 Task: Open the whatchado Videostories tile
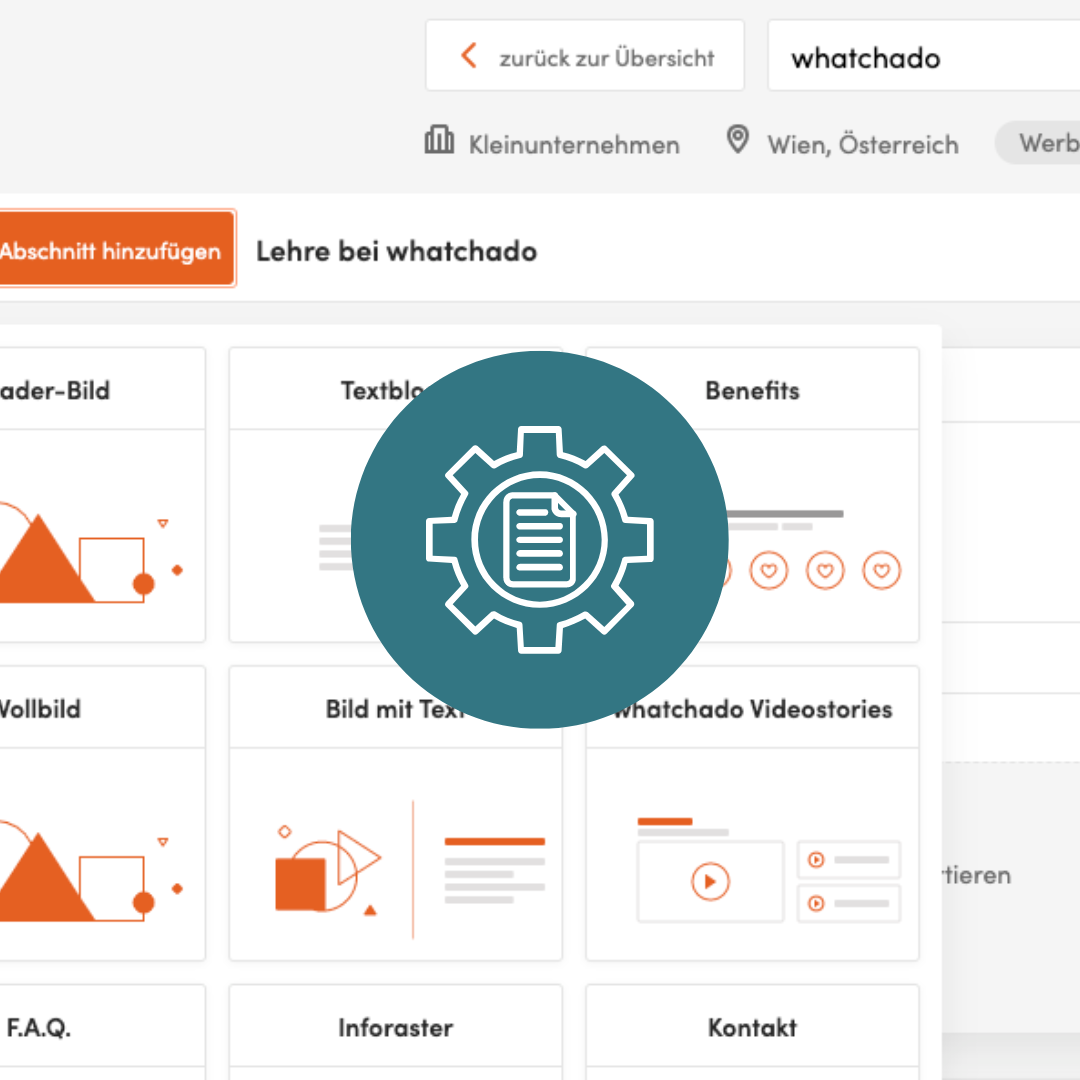tap(752, 709)
